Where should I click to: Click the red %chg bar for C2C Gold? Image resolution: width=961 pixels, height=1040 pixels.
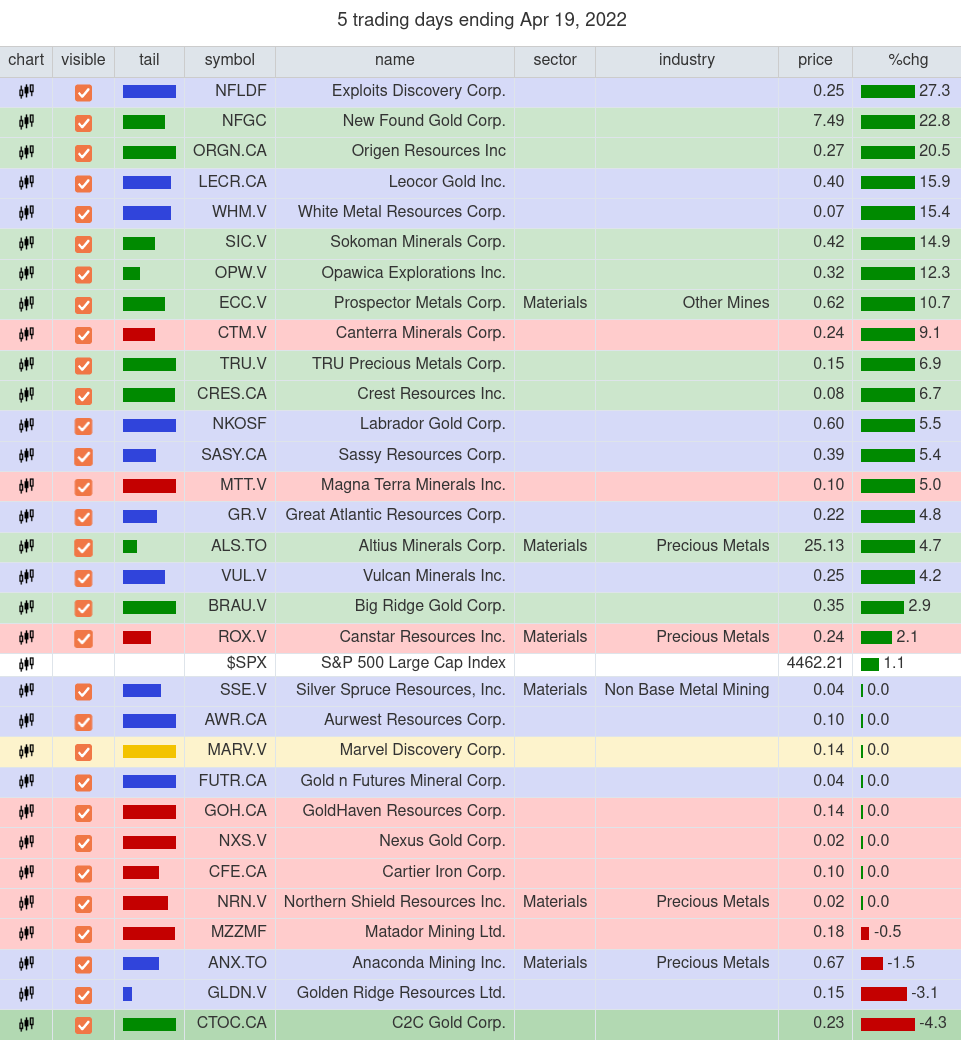pyautogui.click(x=887, y=1024)
